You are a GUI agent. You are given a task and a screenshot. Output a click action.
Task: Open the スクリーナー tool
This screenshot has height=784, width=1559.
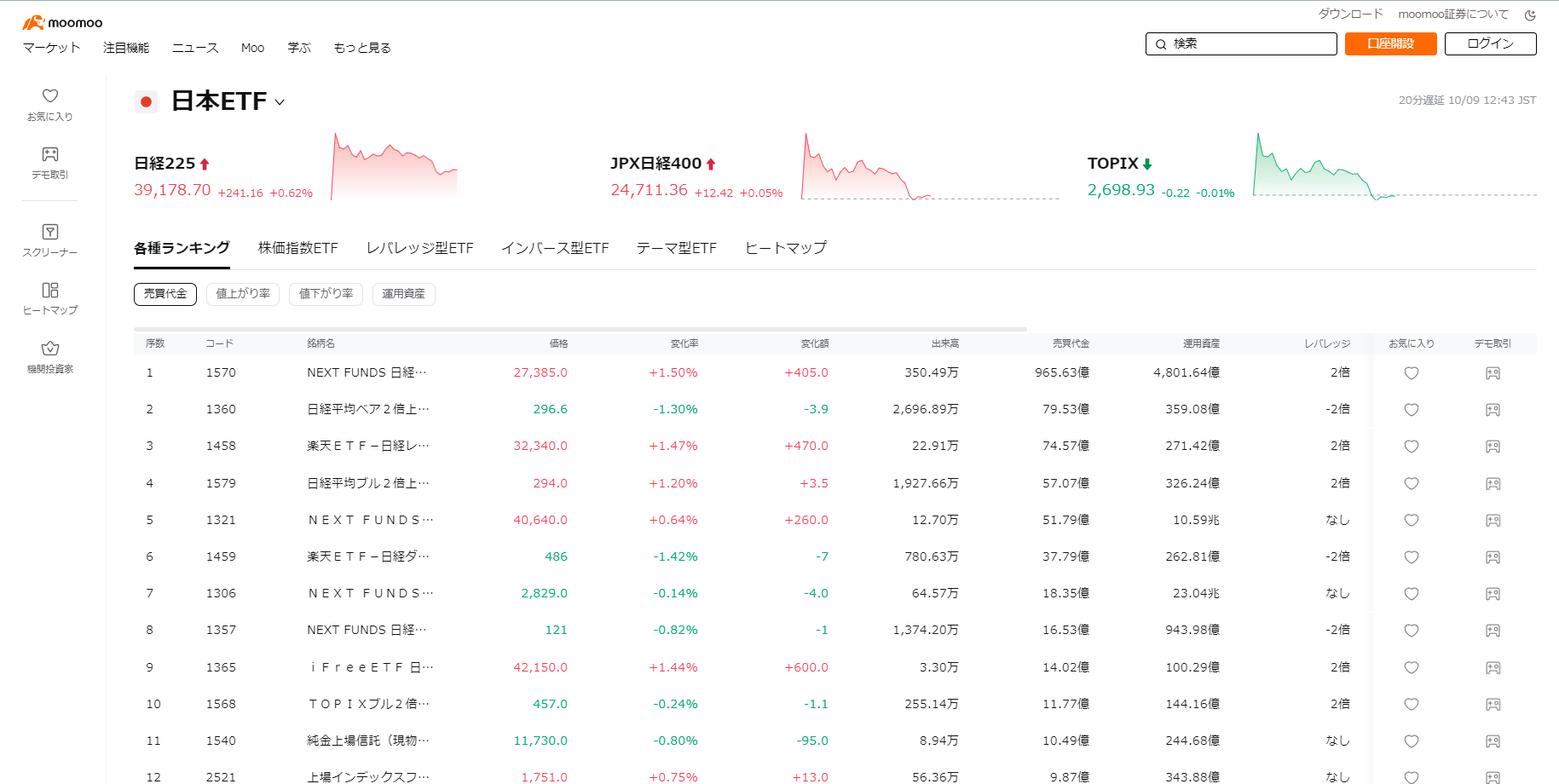pos(50,239)
